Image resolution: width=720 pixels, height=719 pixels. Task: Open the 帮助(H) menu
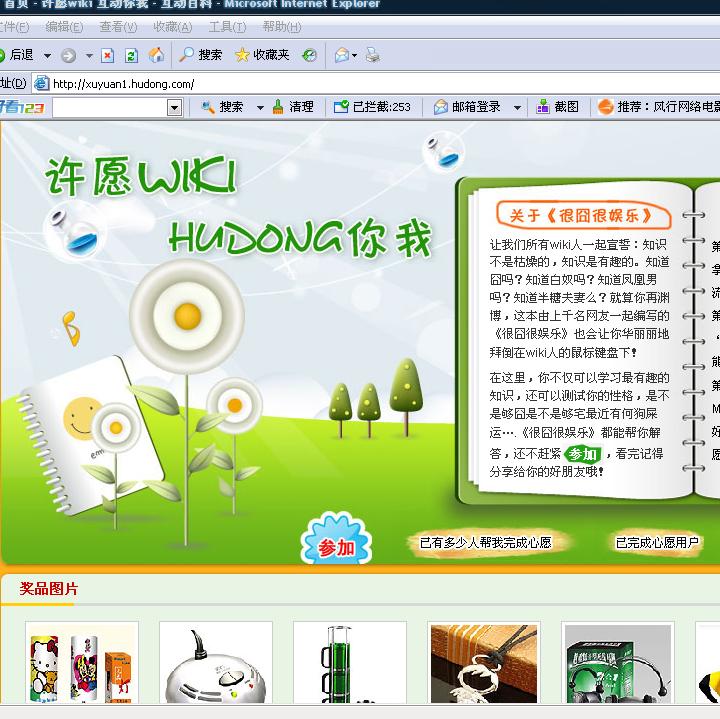[x=281, y=27]
